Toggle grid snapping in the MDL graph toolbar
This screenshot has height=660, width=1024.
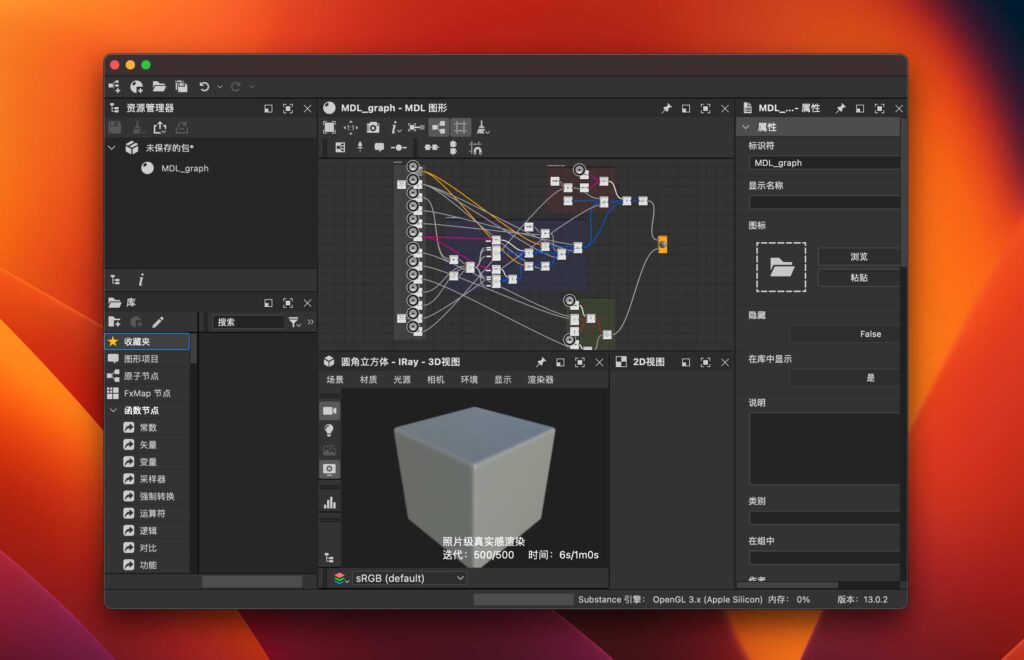(461, 128)
